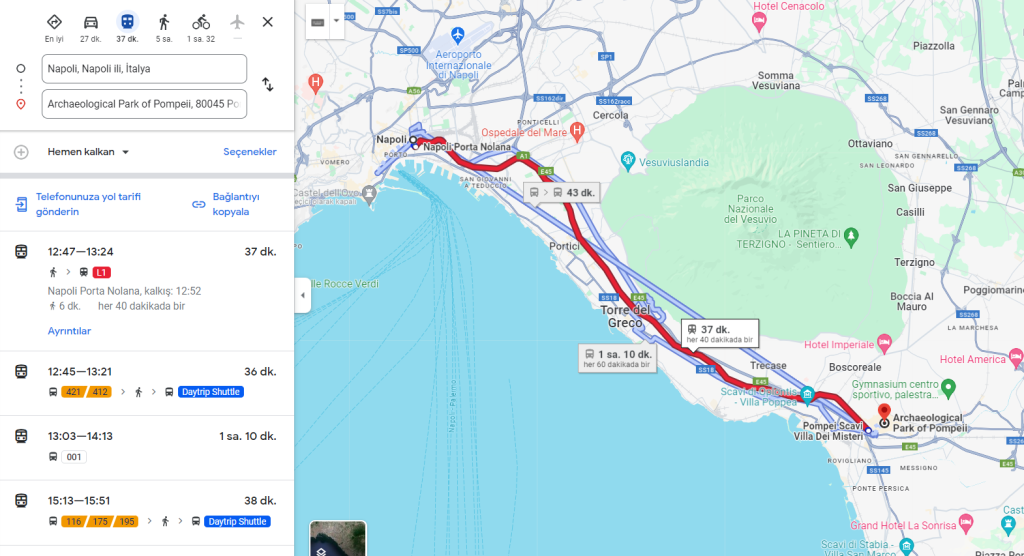
Task: Open the 'Hemen kalkan' departure time dropdown
Action: 88,152
